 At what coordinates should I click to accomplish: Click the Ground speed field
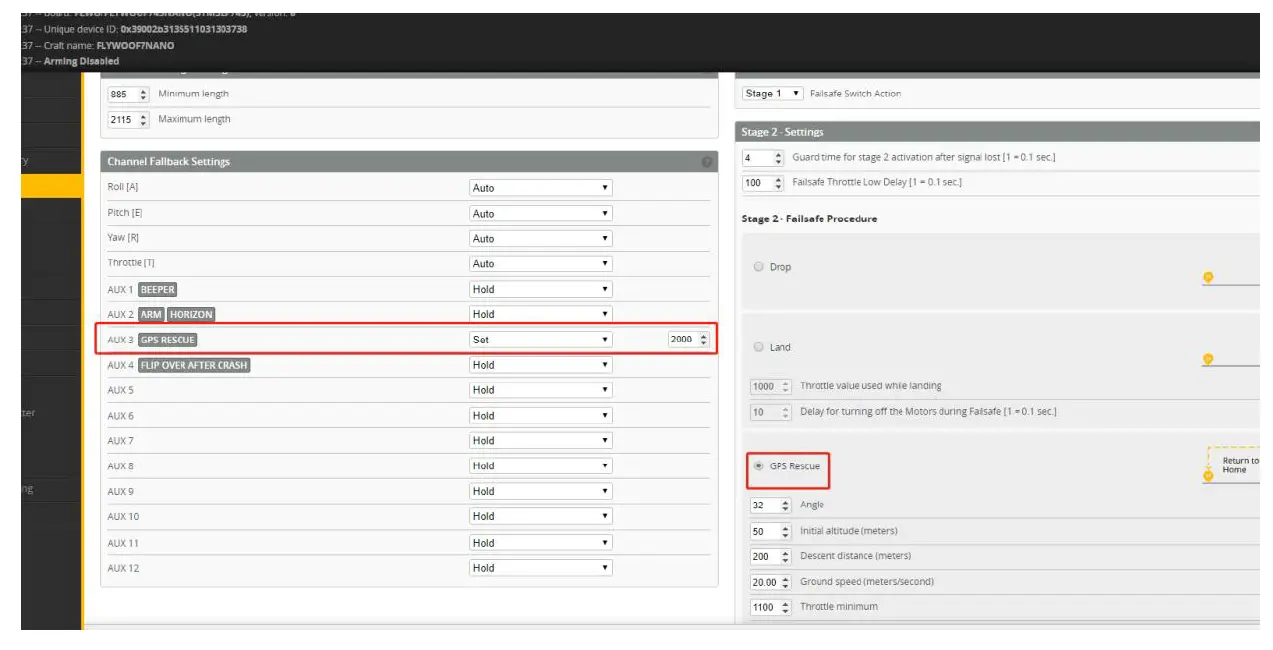770,581
